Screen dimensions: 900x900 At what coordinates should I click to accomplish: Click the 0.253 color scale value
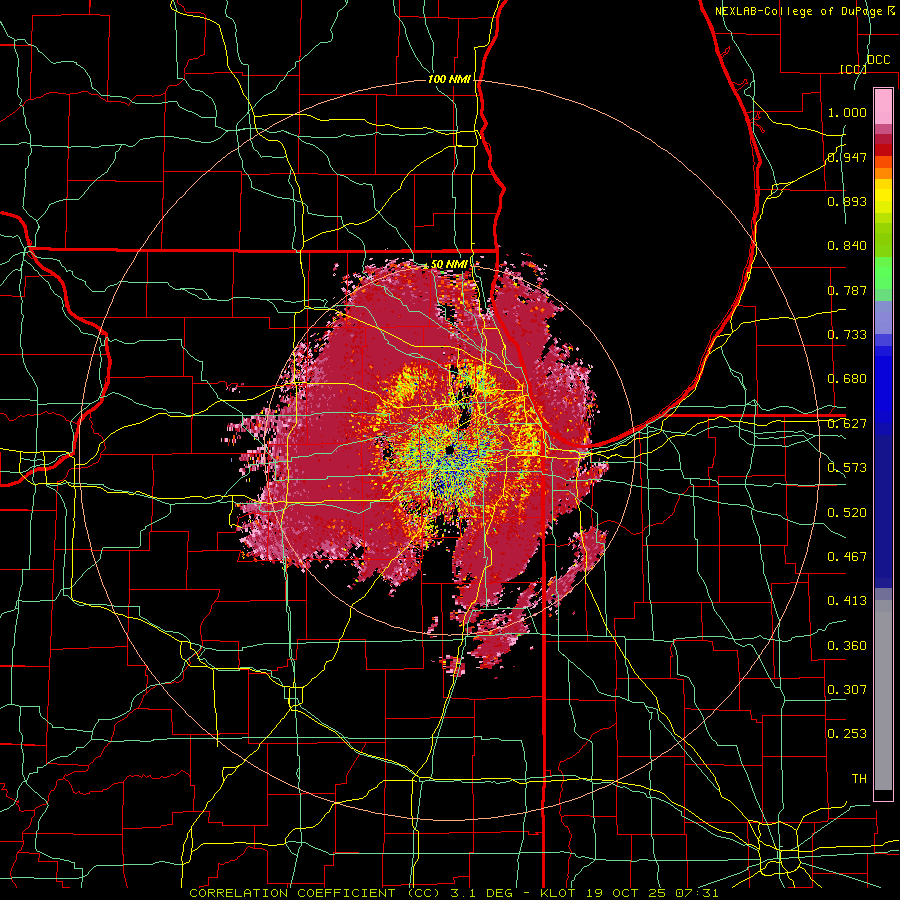tap(847, 734)
